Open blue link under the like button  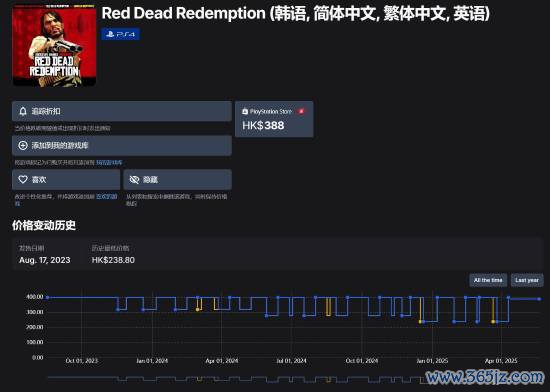[107, 196]
